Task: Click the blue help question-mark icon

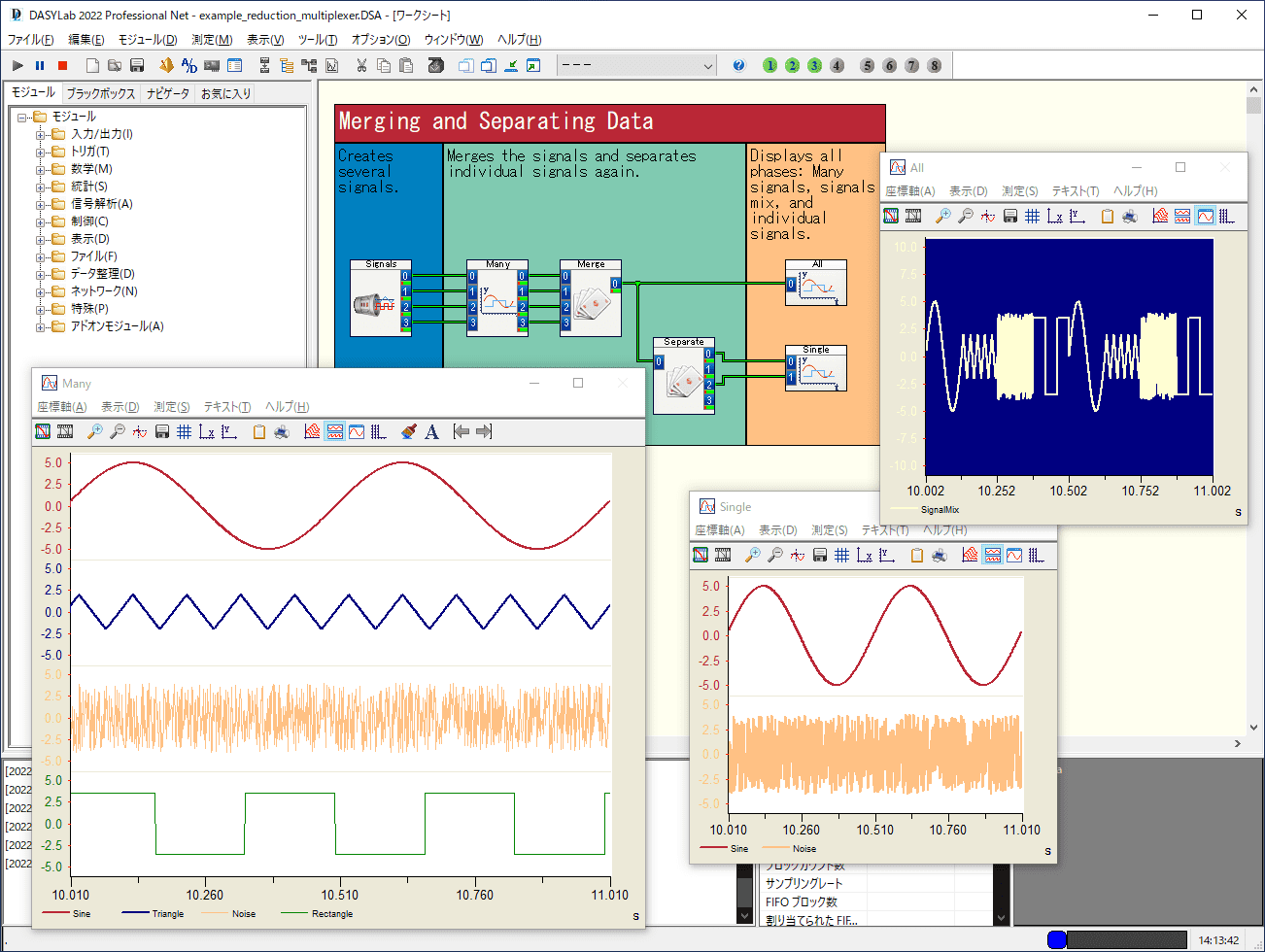Action: (738, 65)
